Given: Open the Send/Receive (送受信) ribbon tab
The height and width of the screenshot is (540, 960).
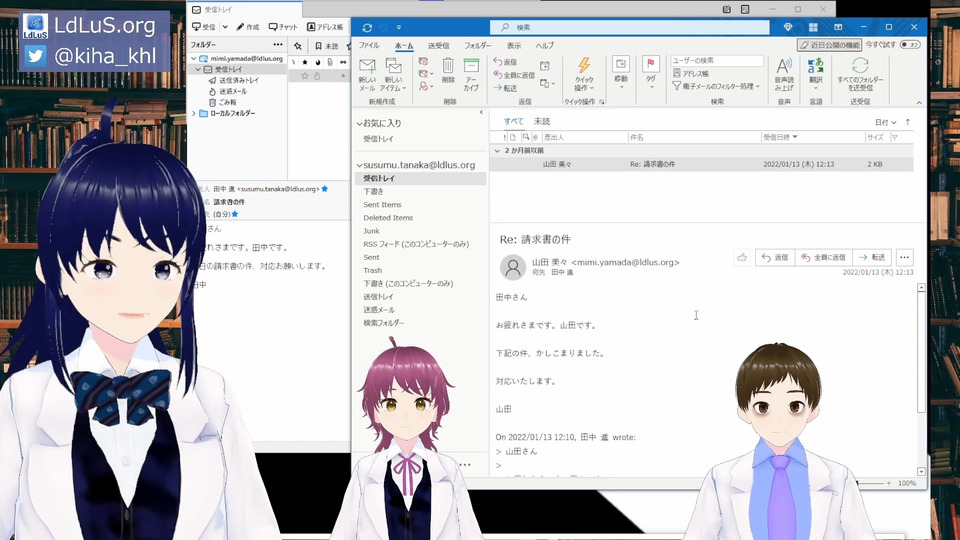Looking at the screenshot, I should coord(438,46).
